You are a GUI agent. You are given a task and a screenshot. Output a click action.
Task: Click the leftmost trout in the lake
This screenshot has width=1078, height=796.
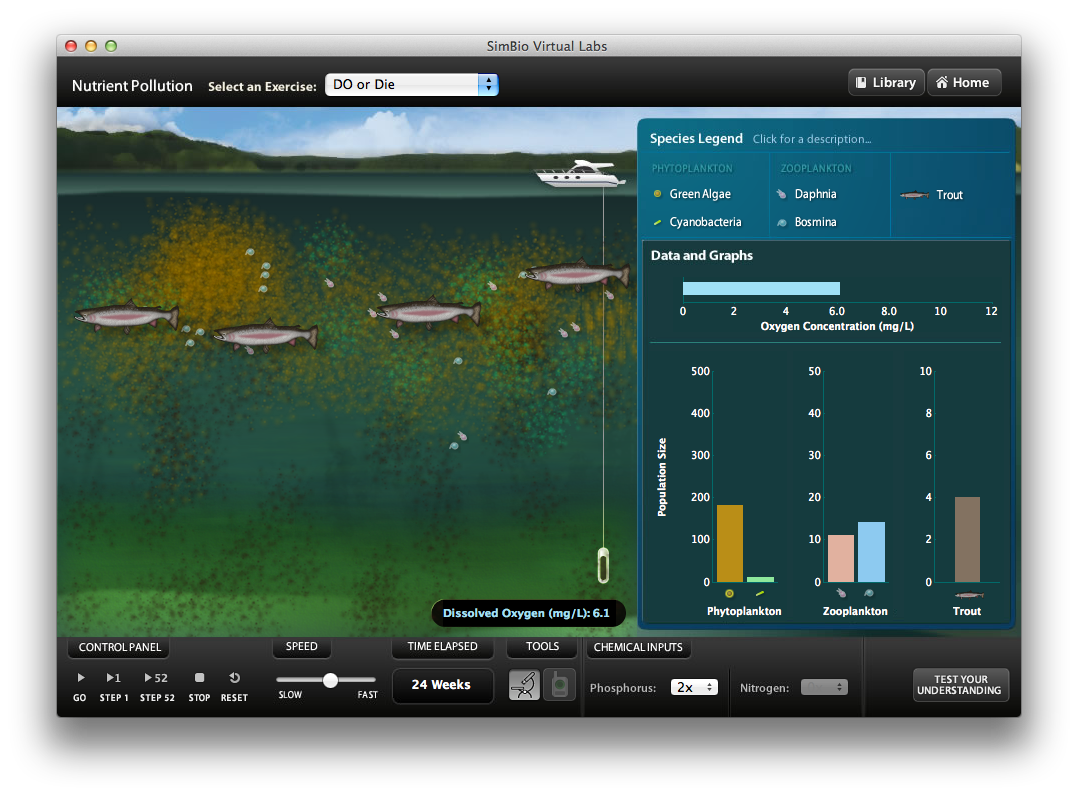[126, 316]
